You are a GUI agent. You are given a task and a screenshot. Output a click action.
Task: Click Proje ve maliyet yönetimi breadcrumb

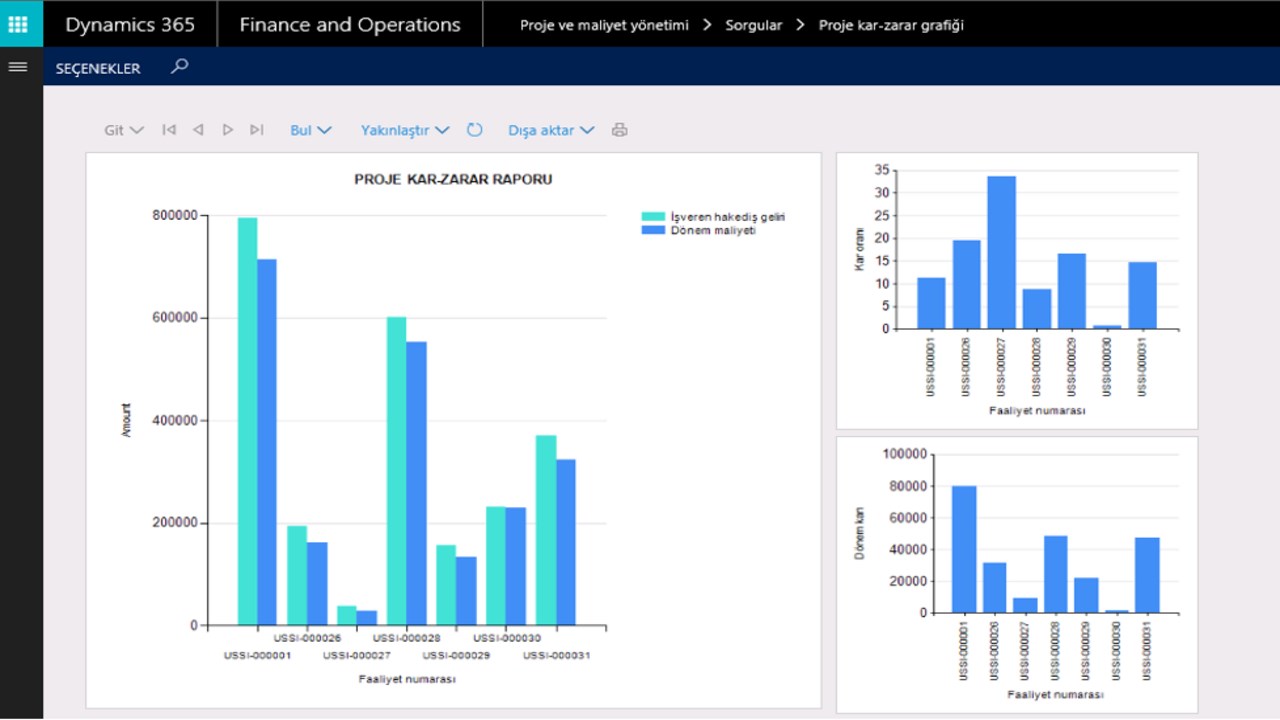tap(604, 25)
